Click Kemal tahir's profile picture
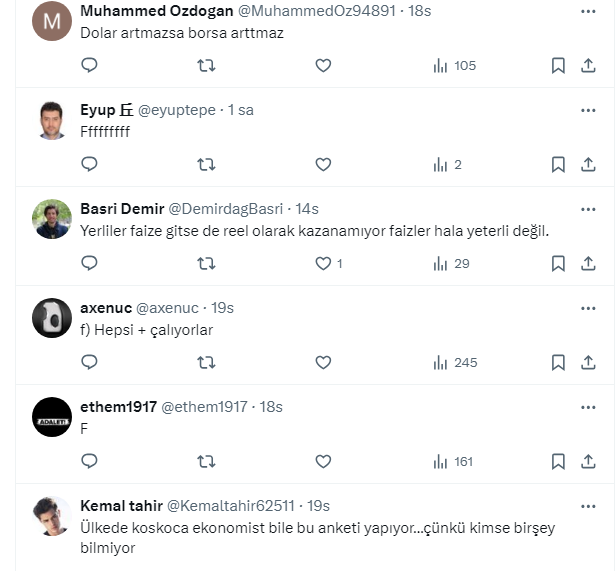 point(52,516)
